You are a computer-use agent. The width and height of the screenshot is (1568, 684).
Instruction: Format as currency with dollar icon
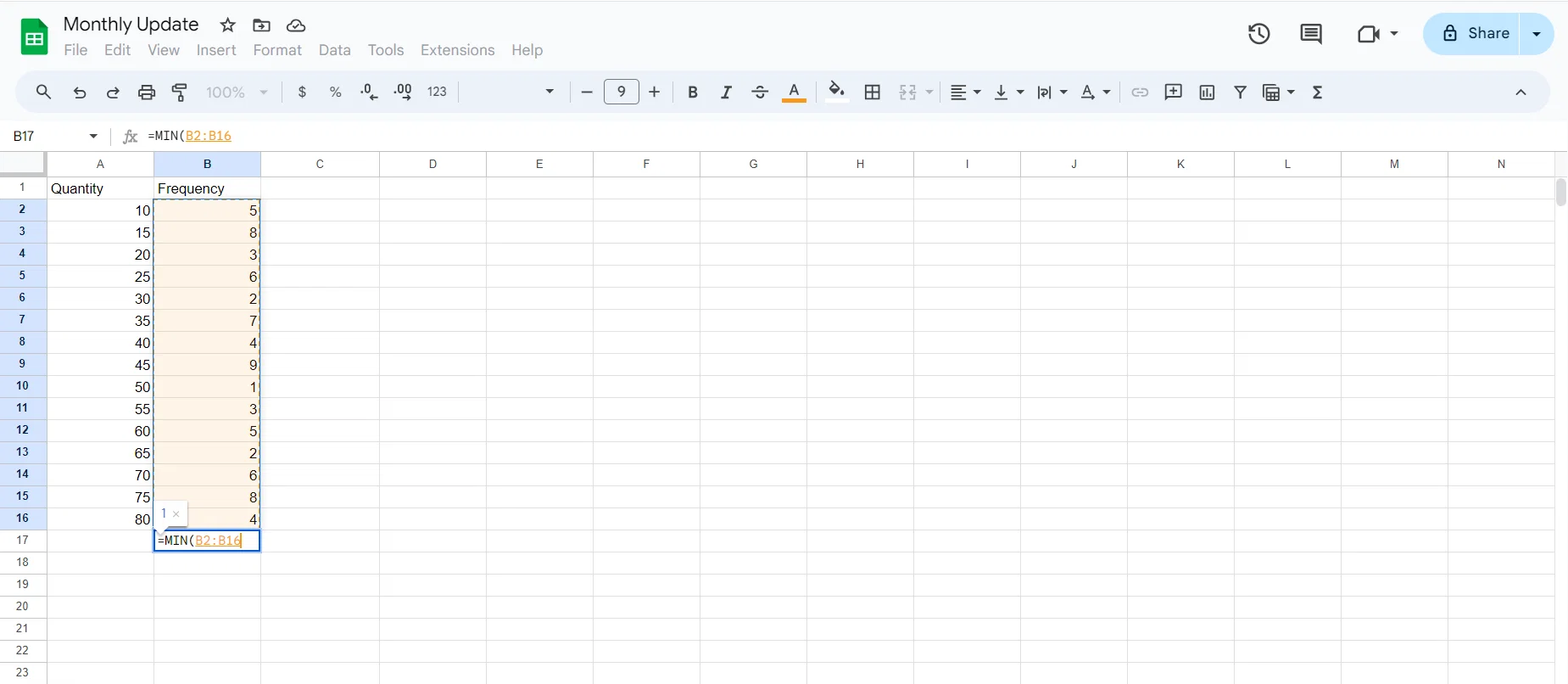coord(302,93)
